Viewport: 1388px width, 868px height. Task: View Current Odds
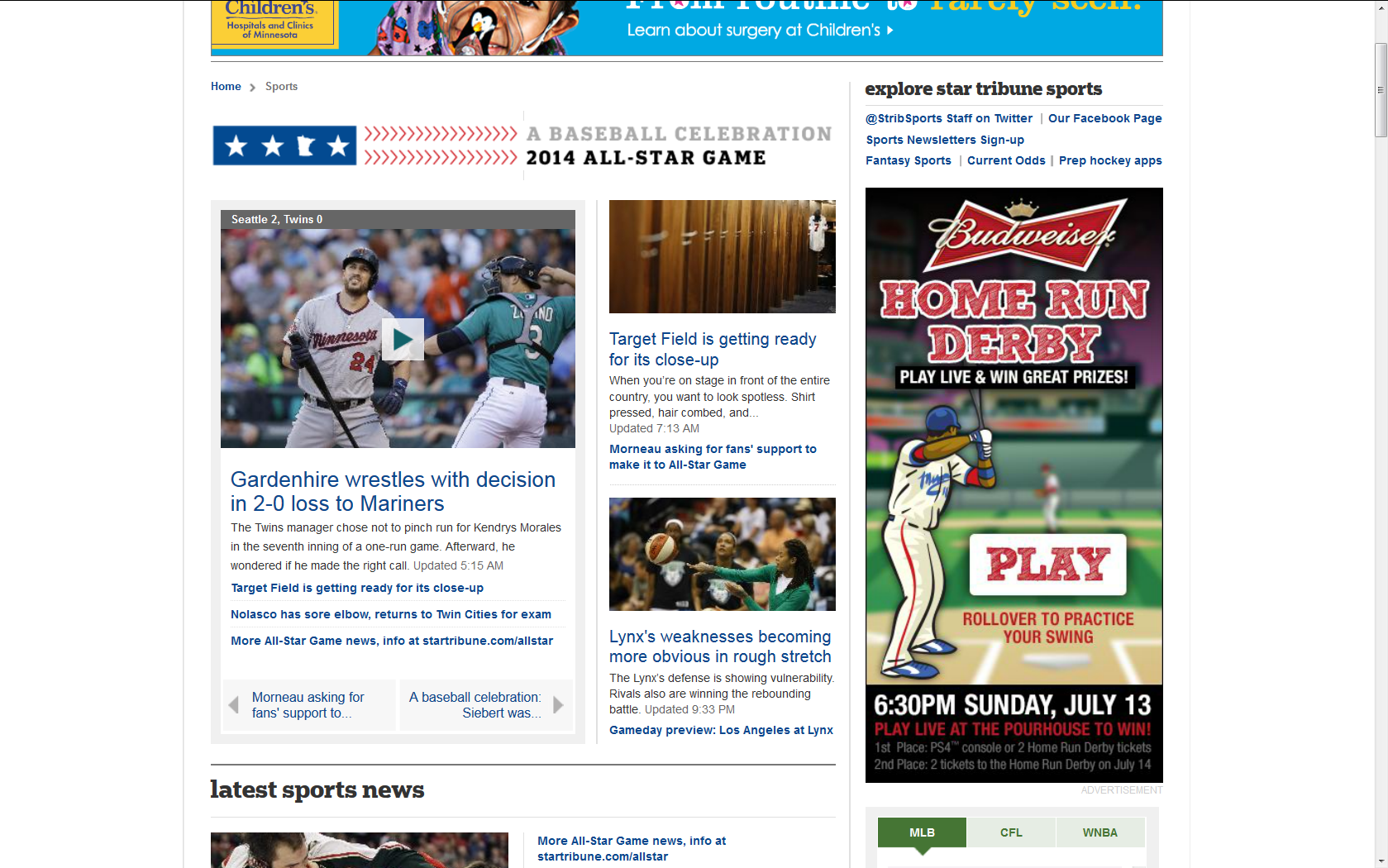1006,160
